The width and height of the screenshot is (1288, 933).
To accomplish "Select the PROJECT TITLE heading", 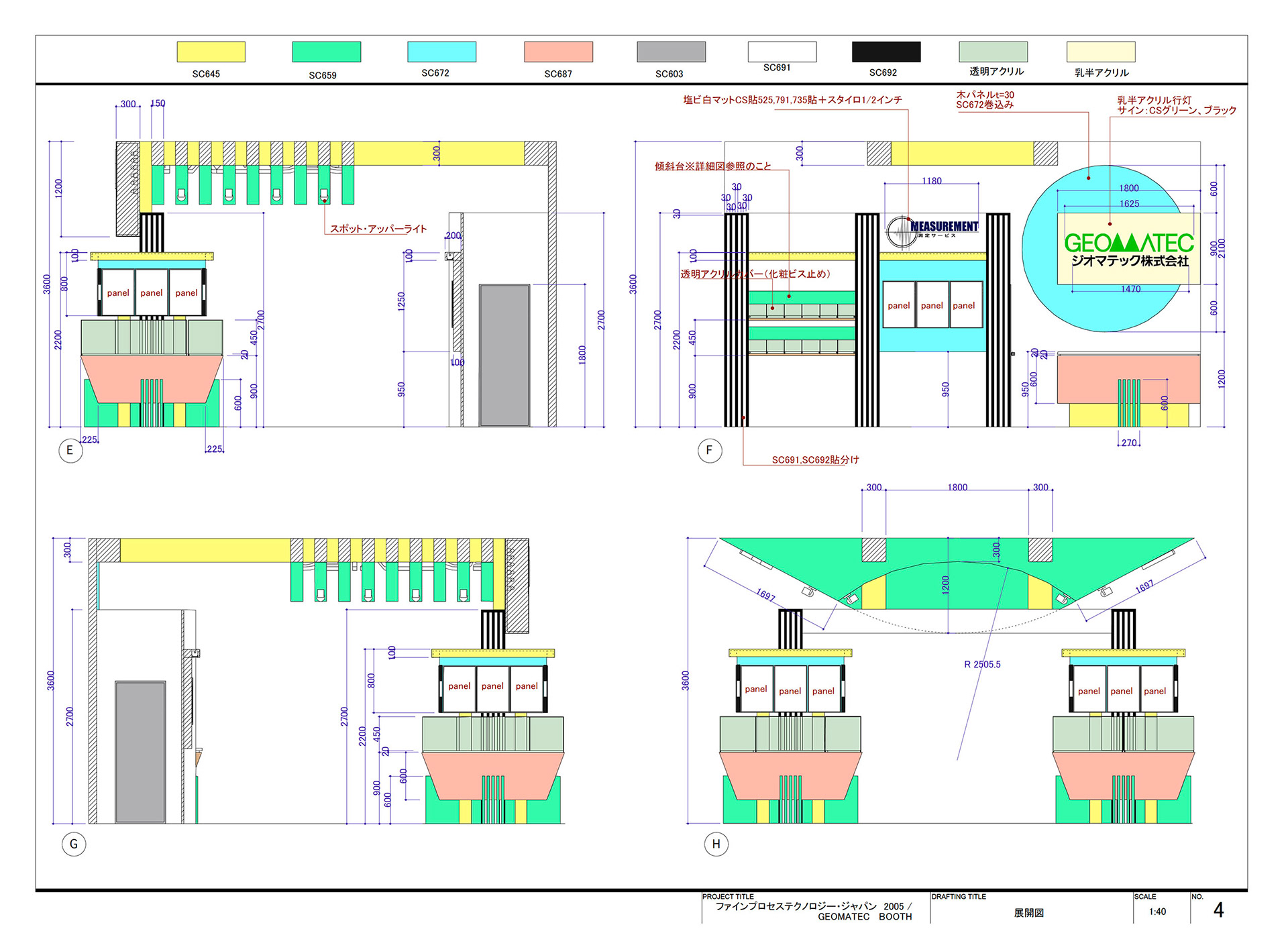I will pyautogui.click(x=728, y=897).
